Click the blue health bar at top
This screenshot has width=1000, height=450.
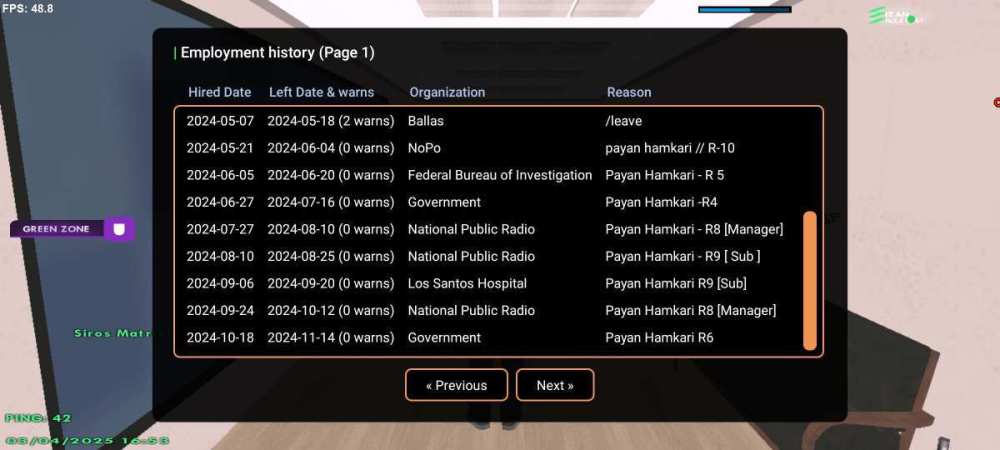744,9
